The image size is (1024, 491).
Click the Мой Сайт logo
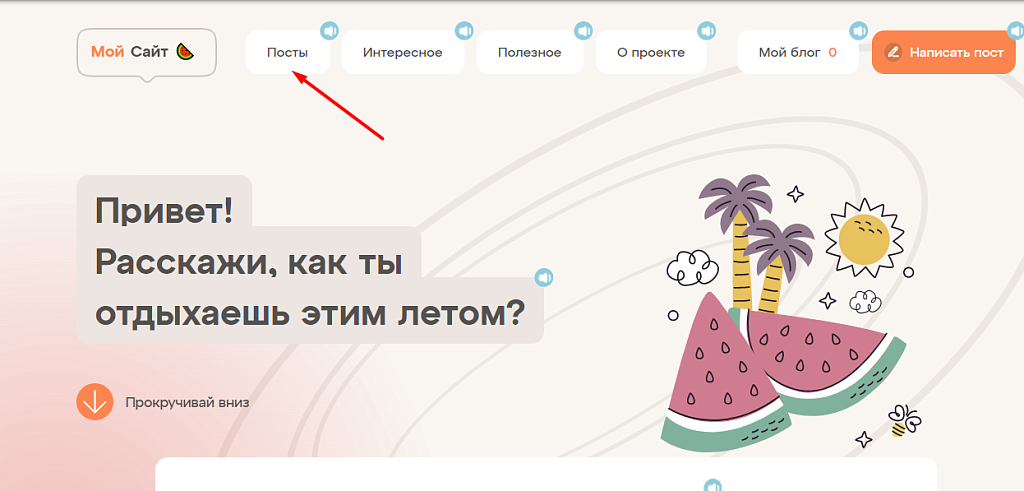[x=146, y=52]
